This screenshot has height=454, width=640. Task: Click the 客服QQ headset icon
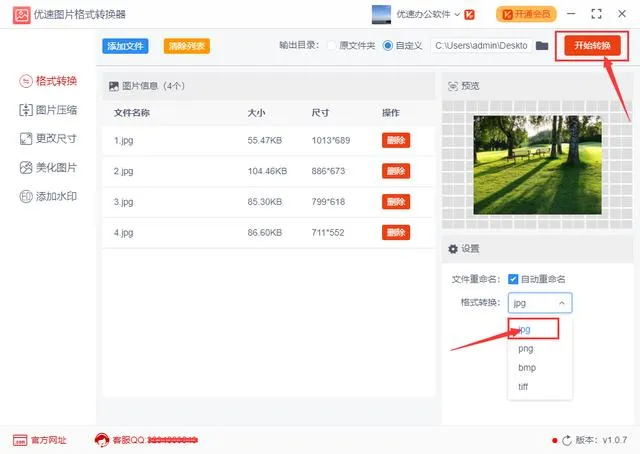(x=101, y=440)
